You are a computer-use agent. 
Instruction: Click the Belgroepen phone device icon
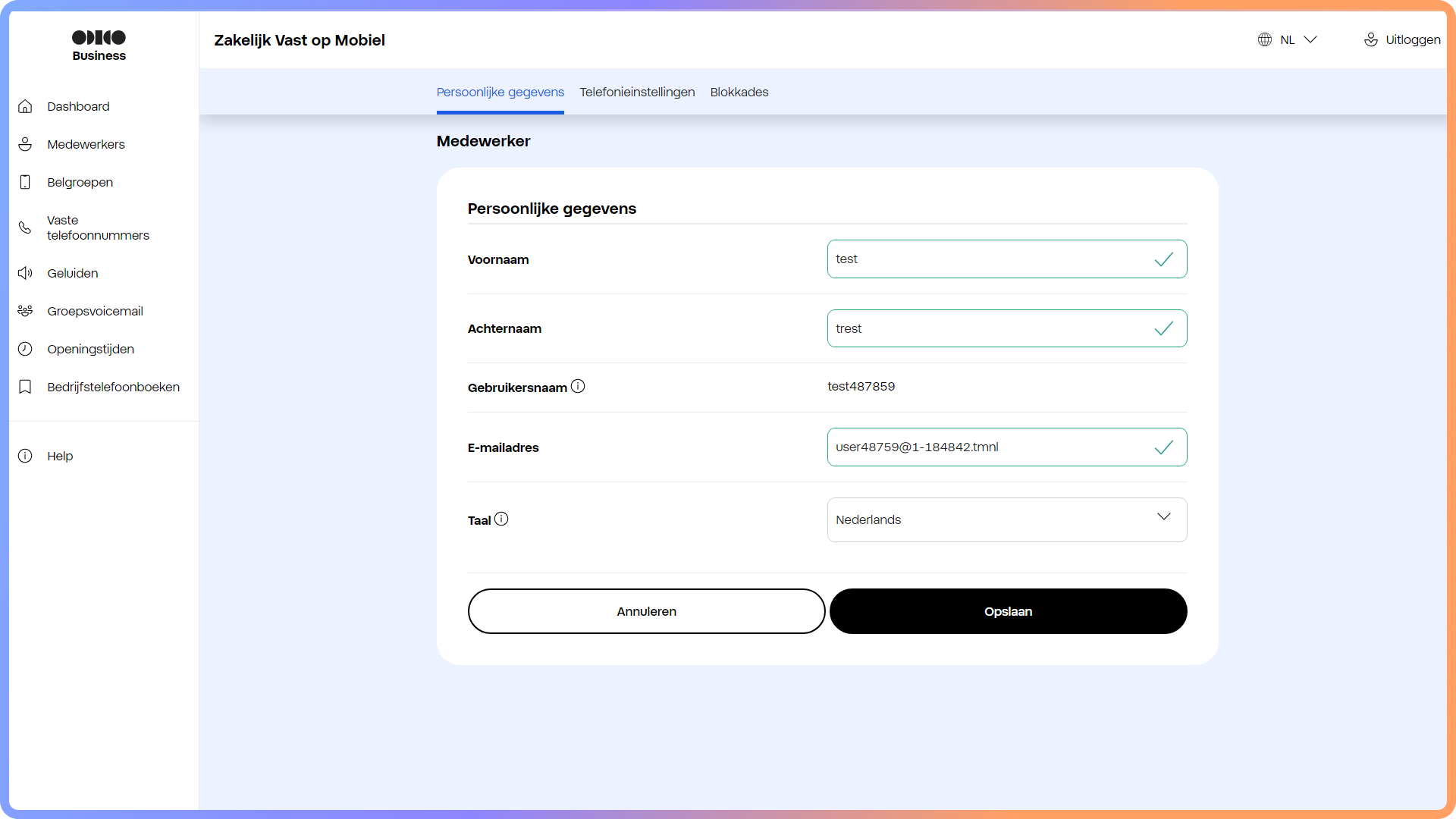[x=25, y=182]
